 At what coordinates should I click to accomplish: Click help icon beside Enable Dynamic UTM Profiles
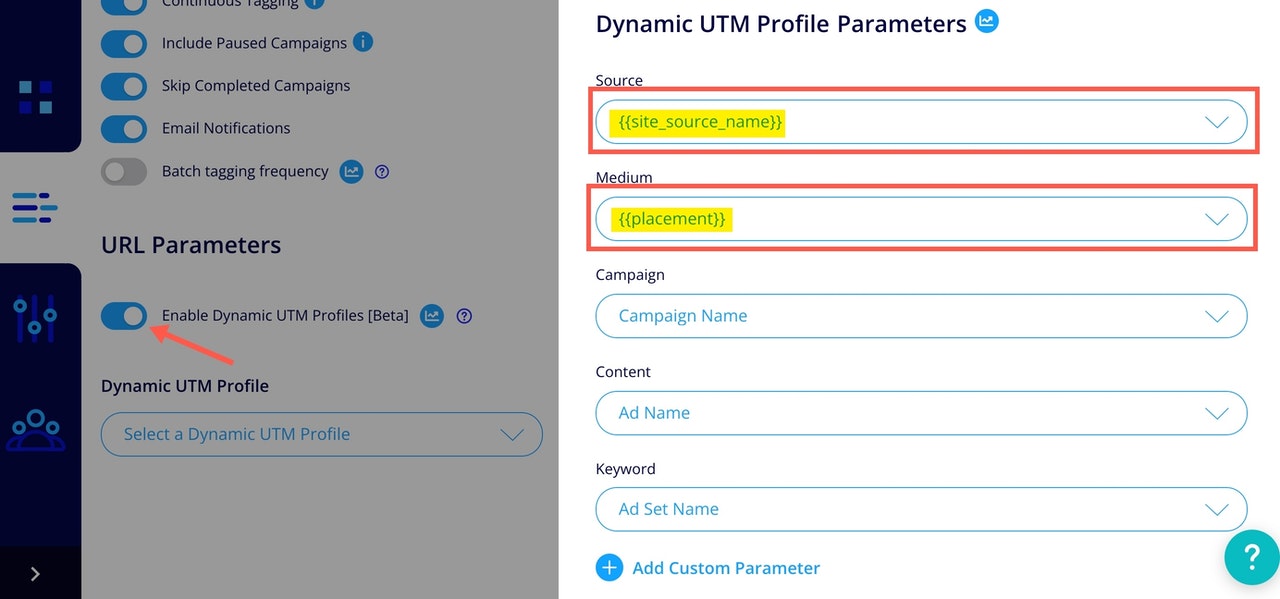pos(464,316)
